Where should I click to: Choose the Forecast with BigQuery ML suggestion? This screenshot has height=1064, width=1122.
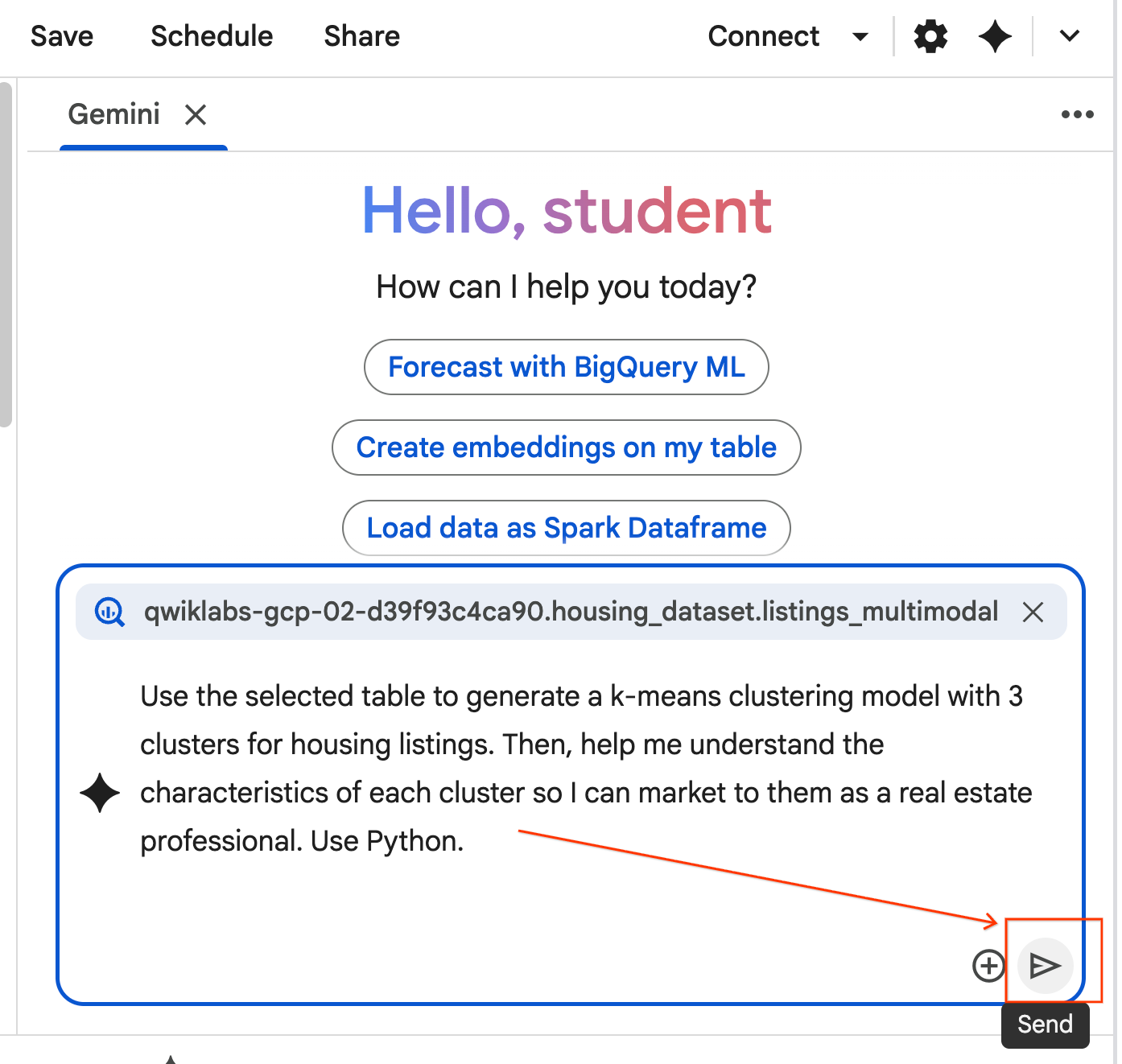click(566, 367)
